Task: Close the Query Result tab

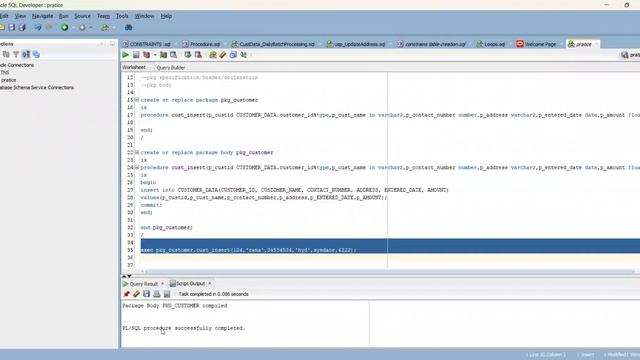Action: tap(162, 283)
